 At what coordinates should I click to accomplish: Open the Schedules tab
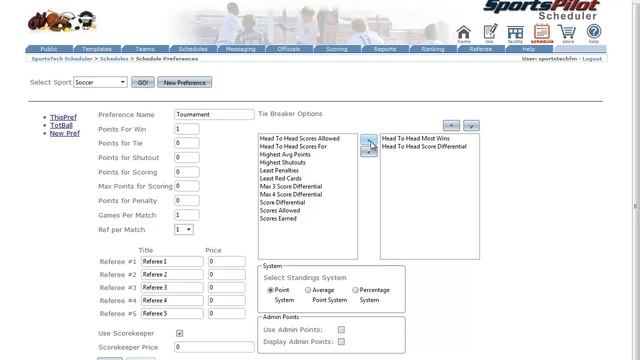point(193,49)
